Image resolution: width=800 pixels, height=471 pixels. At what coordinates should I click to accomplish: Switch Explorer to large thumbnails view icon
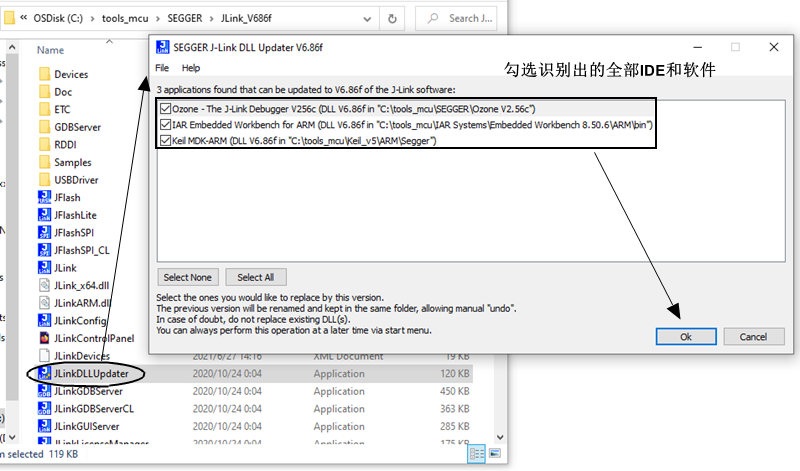pos(494,453)
